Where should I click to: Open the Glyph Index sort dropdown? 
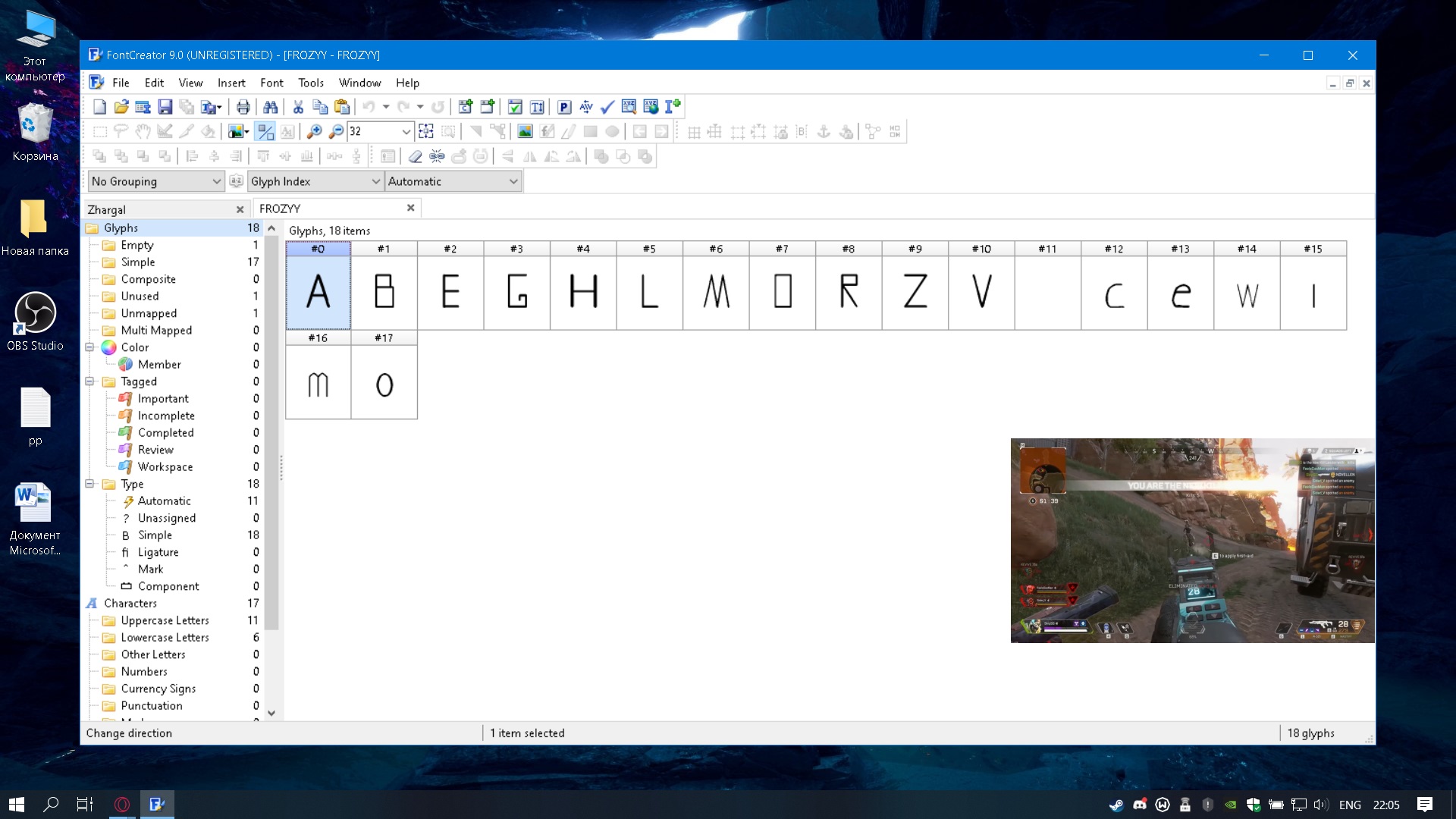pyautogui.click(x=315, y=181)
